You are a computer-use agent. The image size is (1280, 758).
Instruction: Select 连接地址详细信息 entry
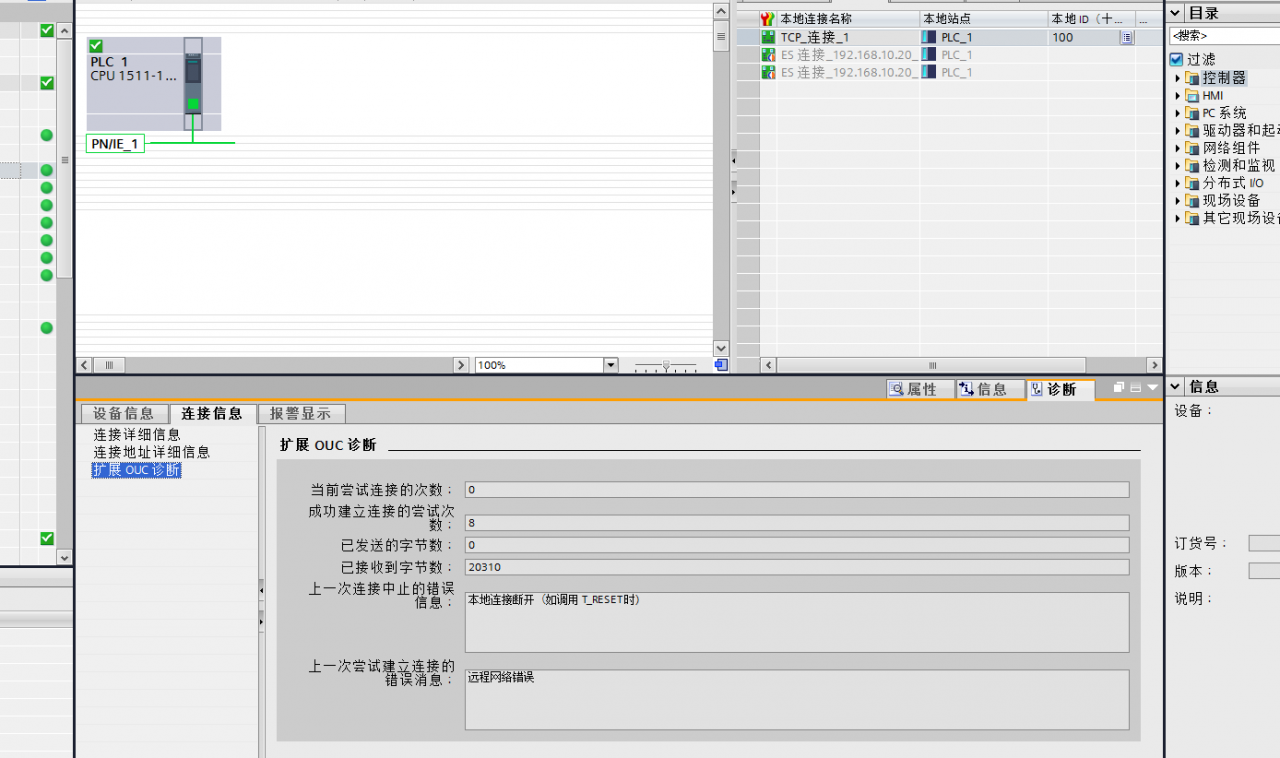[x=152, y=452]
